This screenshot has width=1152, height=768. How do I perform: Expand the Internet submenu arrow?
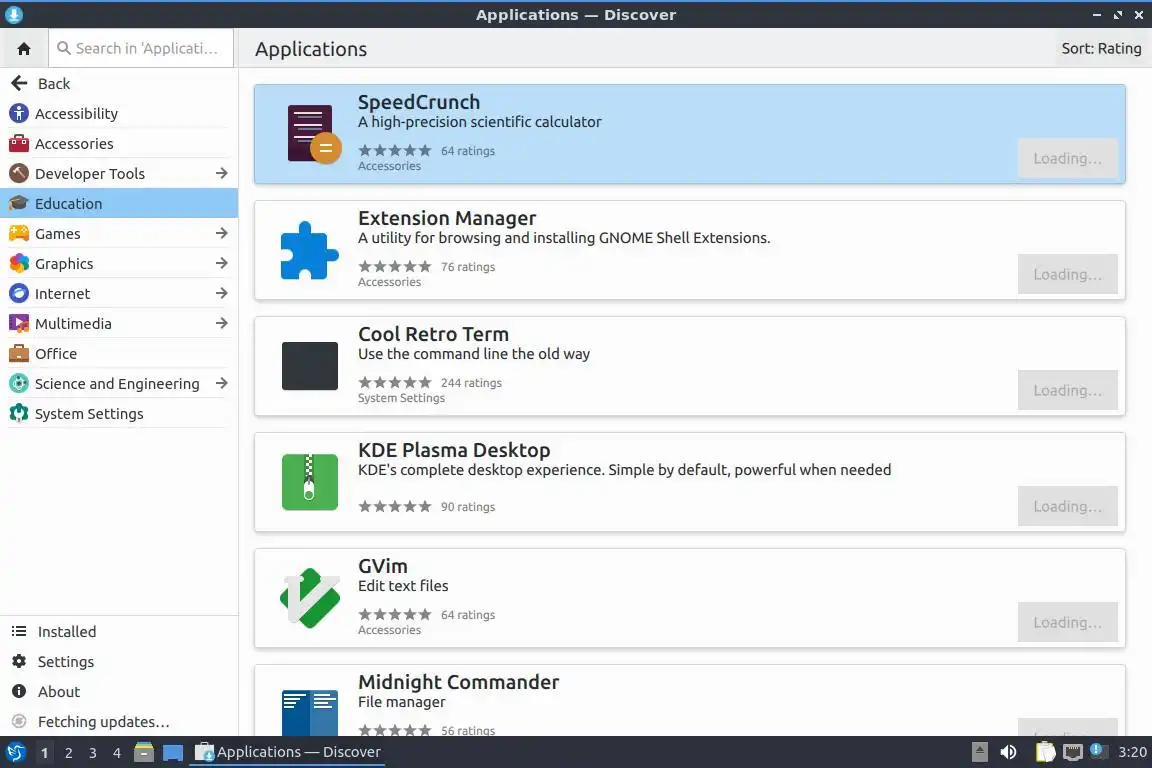pyautogui.click(x=221, y=293)
